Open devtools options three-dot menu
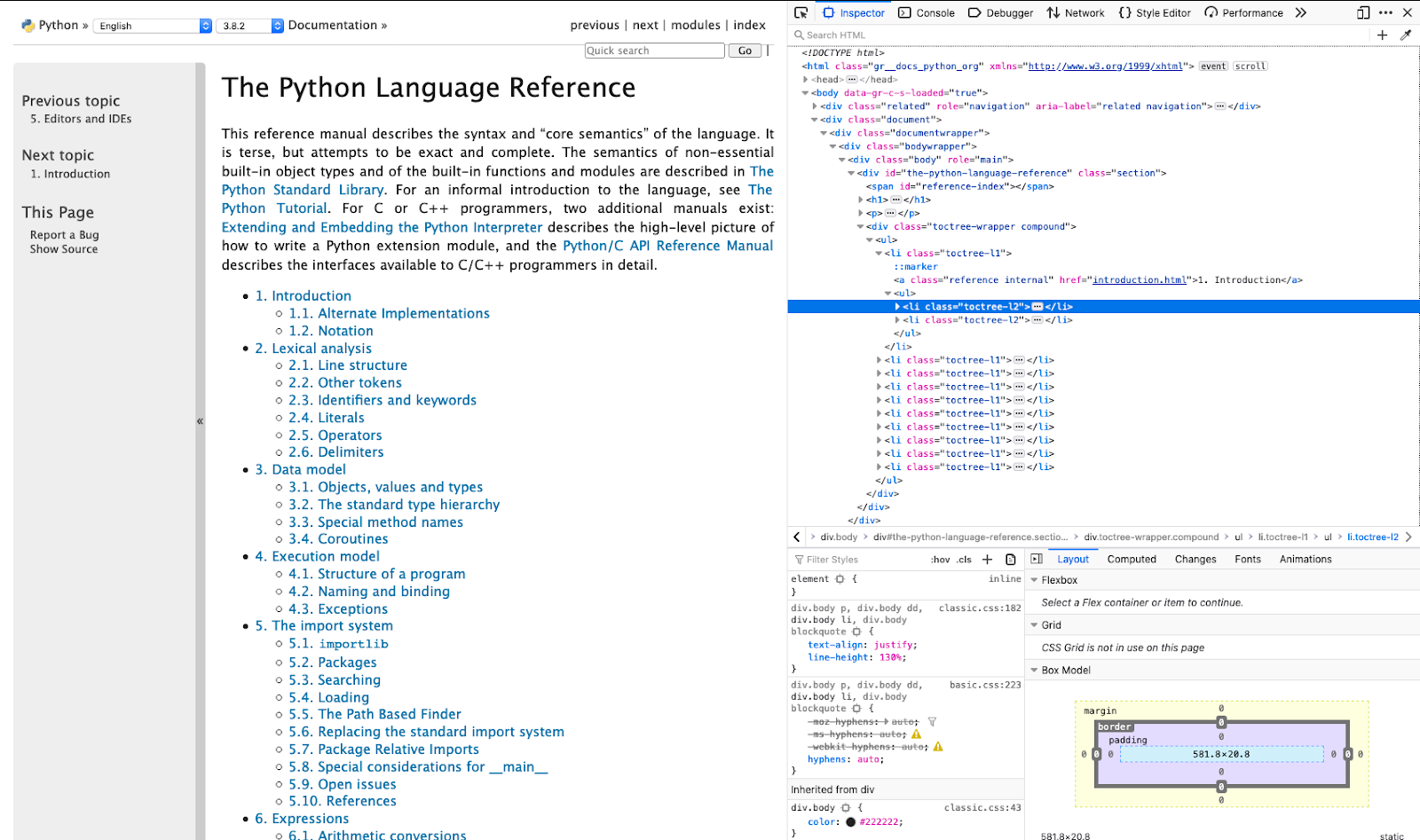Screen dimensions: 1420x840 coord(1385,12)
